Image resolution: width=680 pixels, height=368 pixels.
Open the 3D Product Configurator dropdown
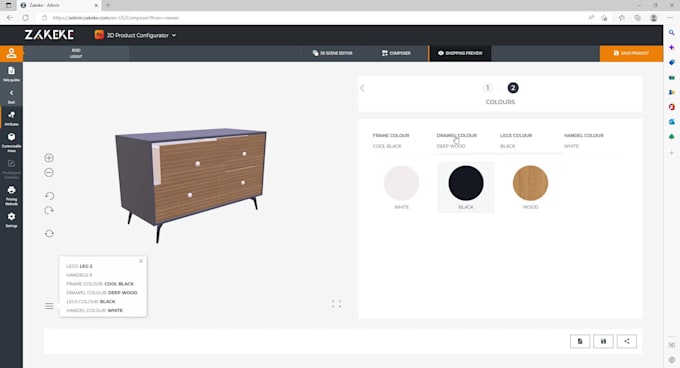click(136, 35)
